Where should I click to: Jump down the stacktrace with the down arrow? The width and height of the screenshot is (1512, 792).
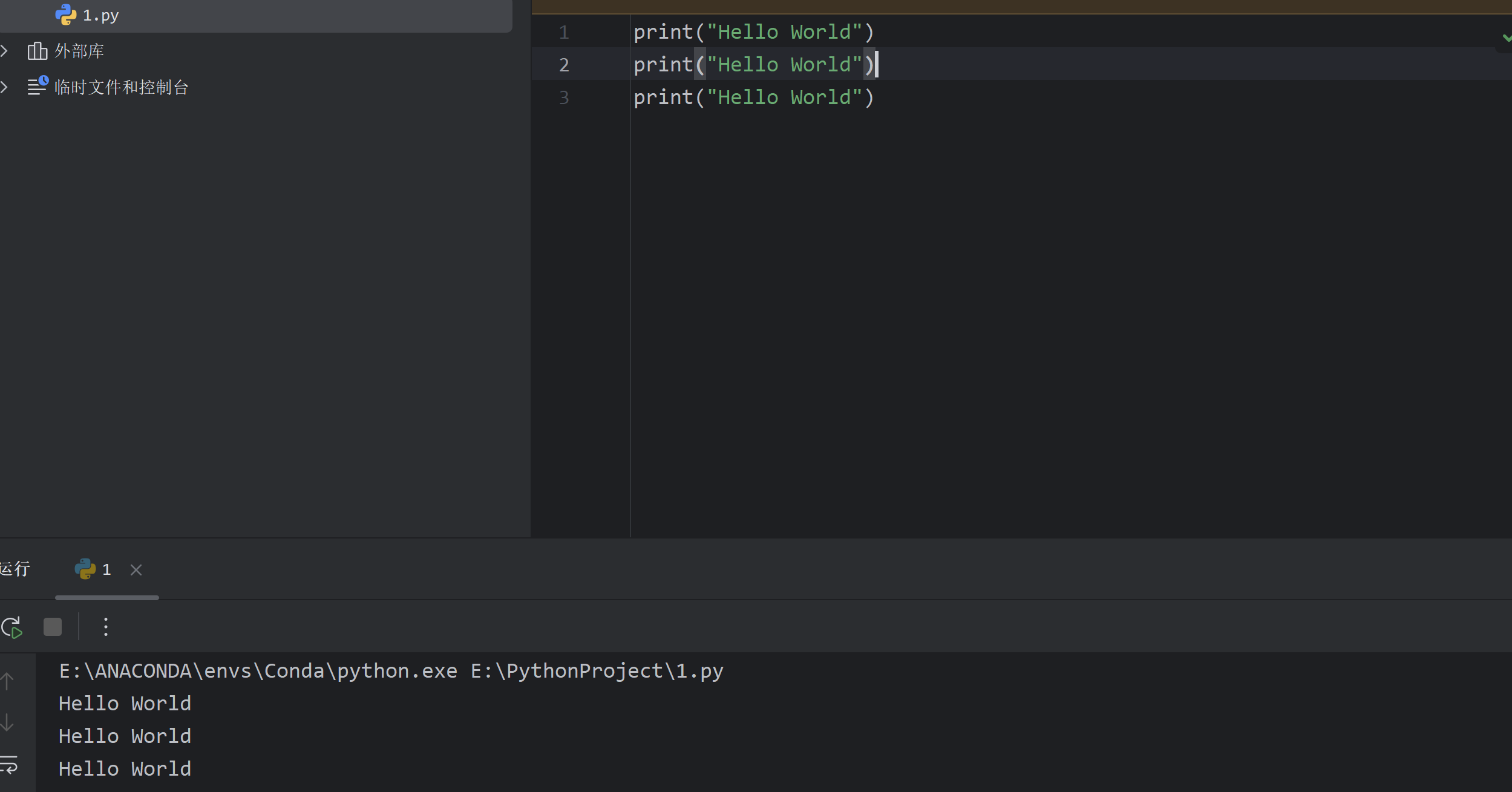[7, 721]
